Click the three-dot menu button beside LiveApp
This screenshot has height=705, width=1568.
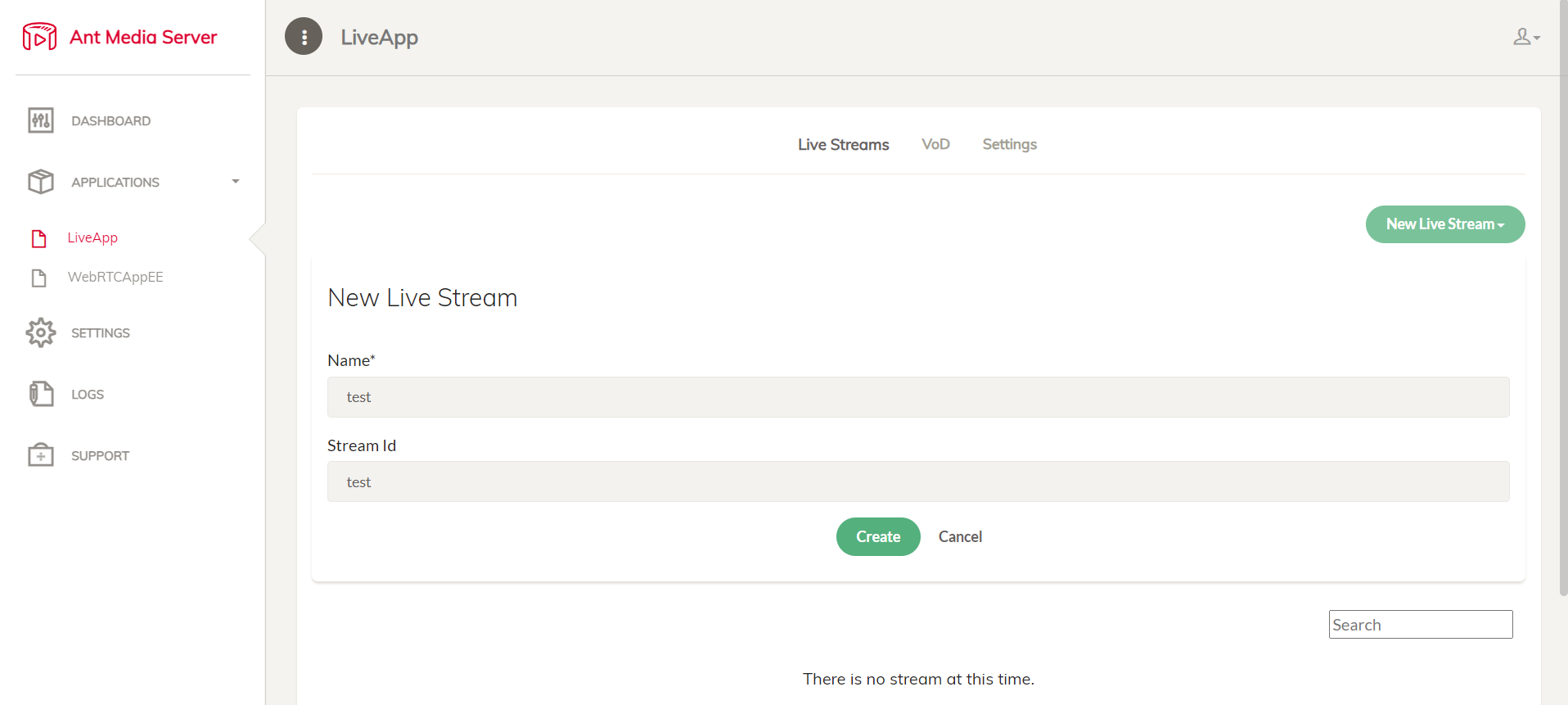pos(304,37)
